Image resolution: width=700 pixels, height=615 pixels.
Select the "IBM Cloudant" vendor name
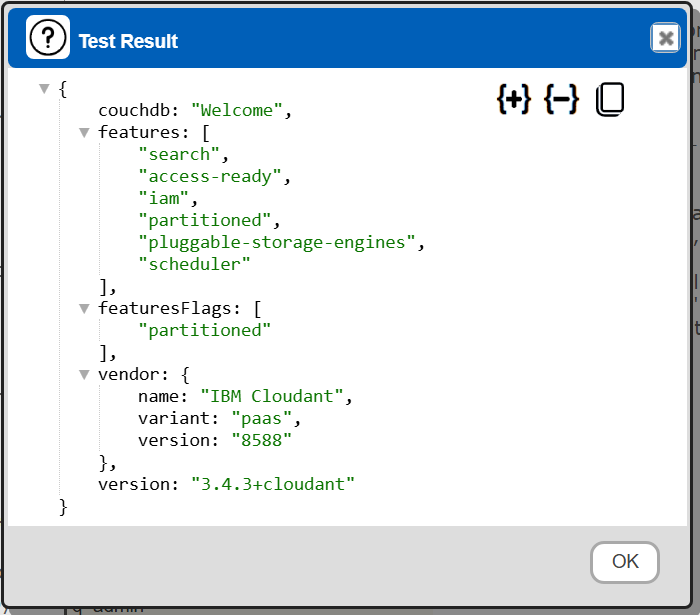coord(272,396)
